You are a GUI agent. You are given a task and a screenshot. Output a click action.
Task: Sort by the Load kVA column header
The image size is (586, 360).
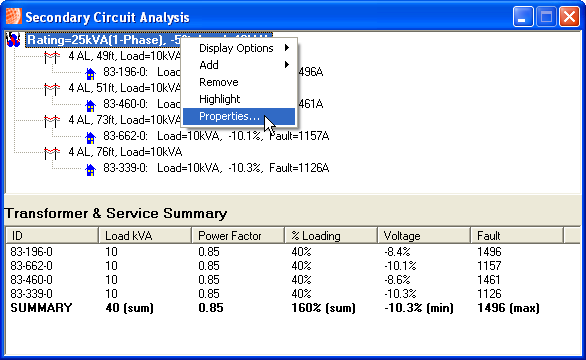[x=145, y=236]
